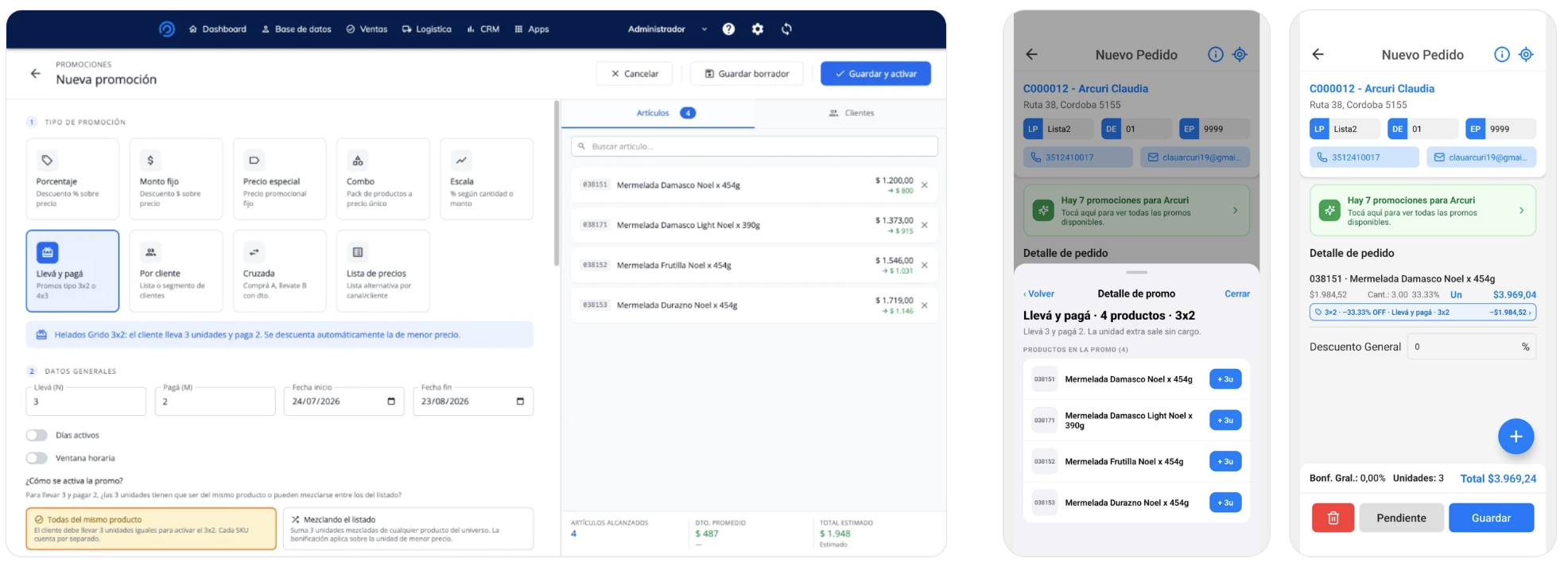
Task: Click the Guardar y activar button
Action: 875,74
